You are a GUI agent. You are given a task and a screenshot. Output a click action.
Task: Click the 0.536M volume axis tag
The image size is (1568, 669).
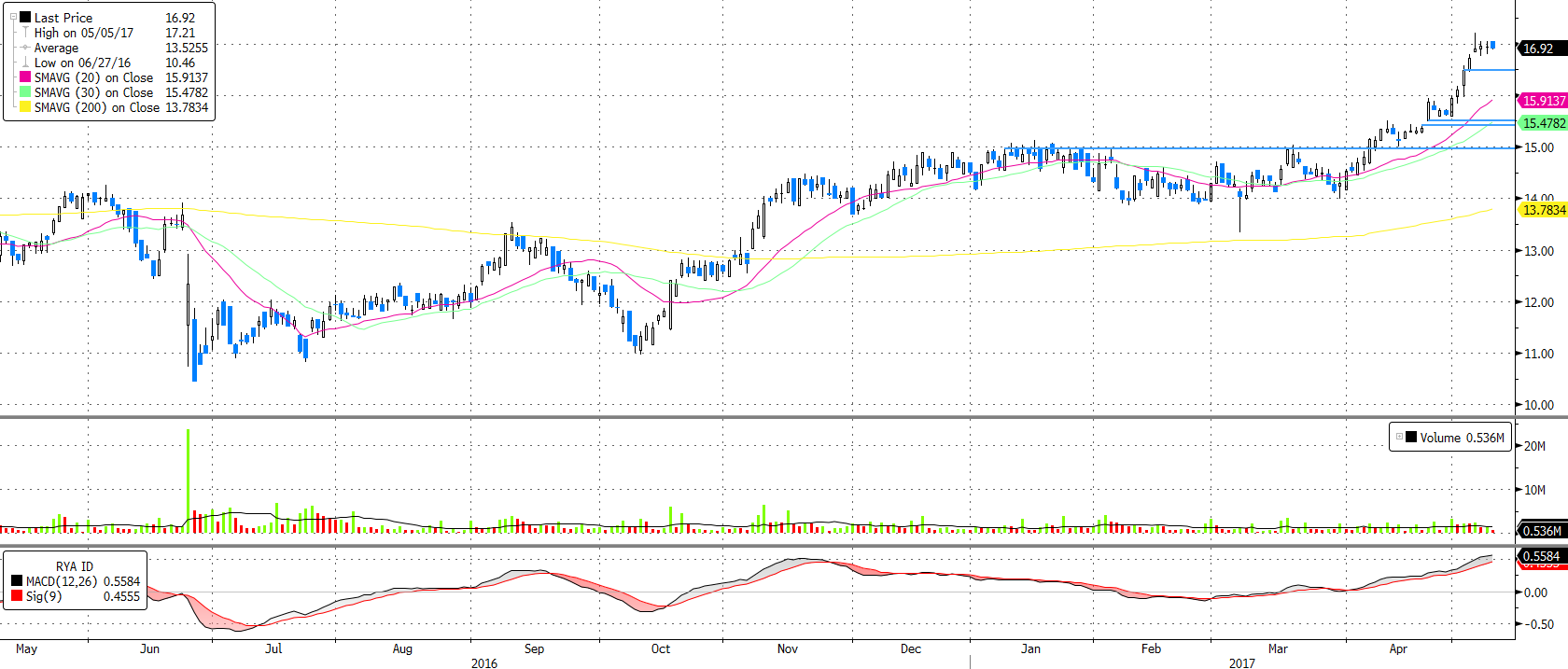tap(1543, 531)
